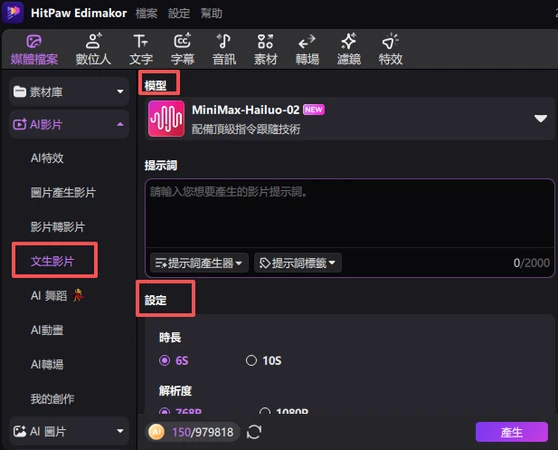
Task: Select the 文字 text tool
Action: [141, 50]
